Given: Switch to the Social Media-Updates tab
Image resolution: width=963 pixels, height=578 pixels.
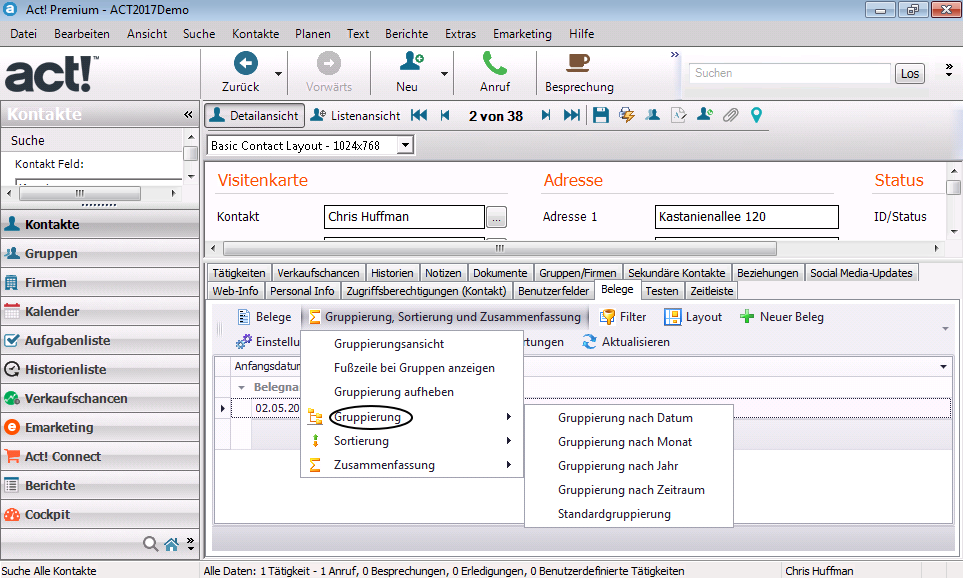Looking at the screenshot, I should [861, 273].
